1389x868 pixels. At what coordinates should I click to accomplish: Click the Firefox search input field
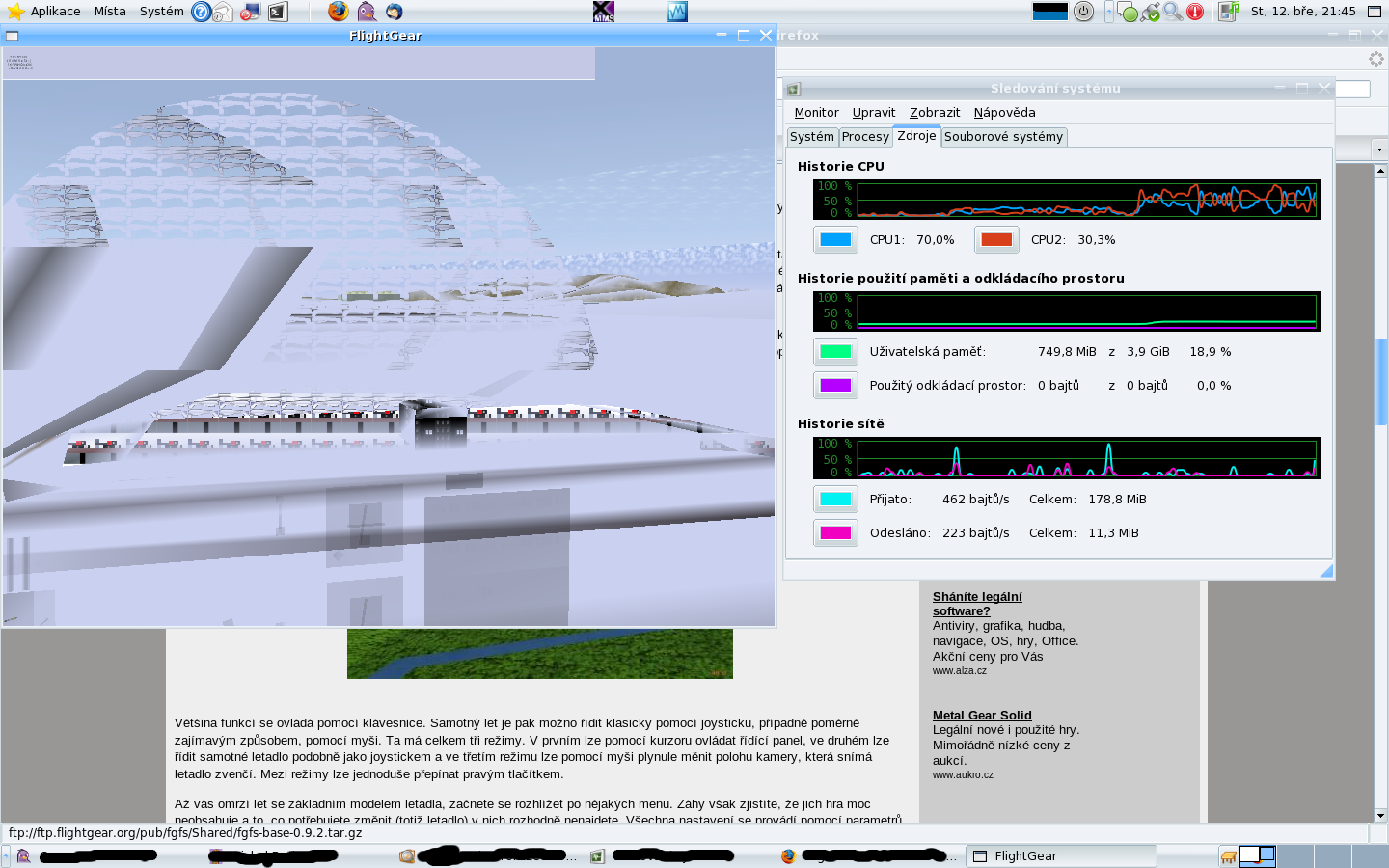click(x=1352, y=90)
